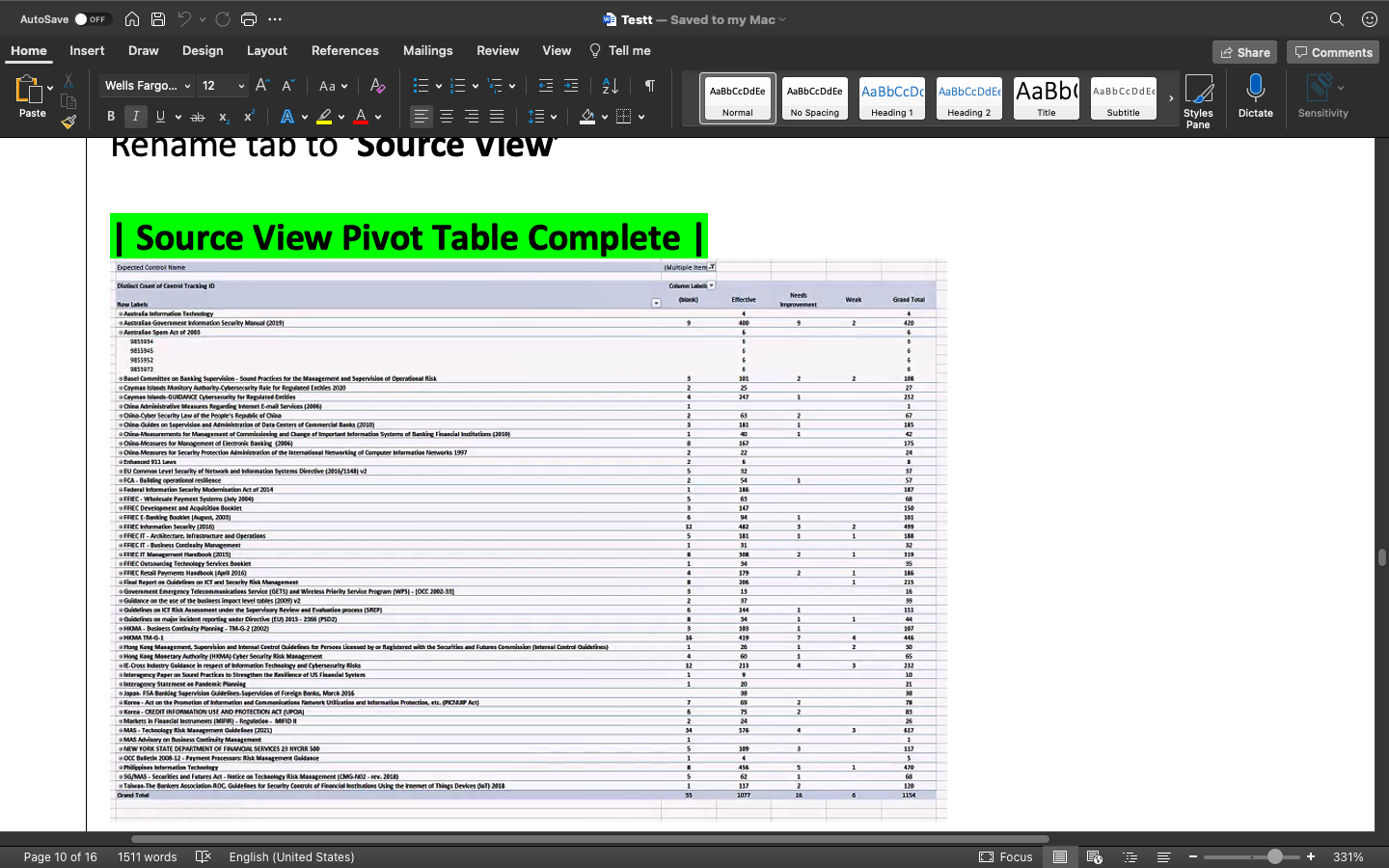
Task: Open the shading color dropdown arrow
Action: point(605,117)
